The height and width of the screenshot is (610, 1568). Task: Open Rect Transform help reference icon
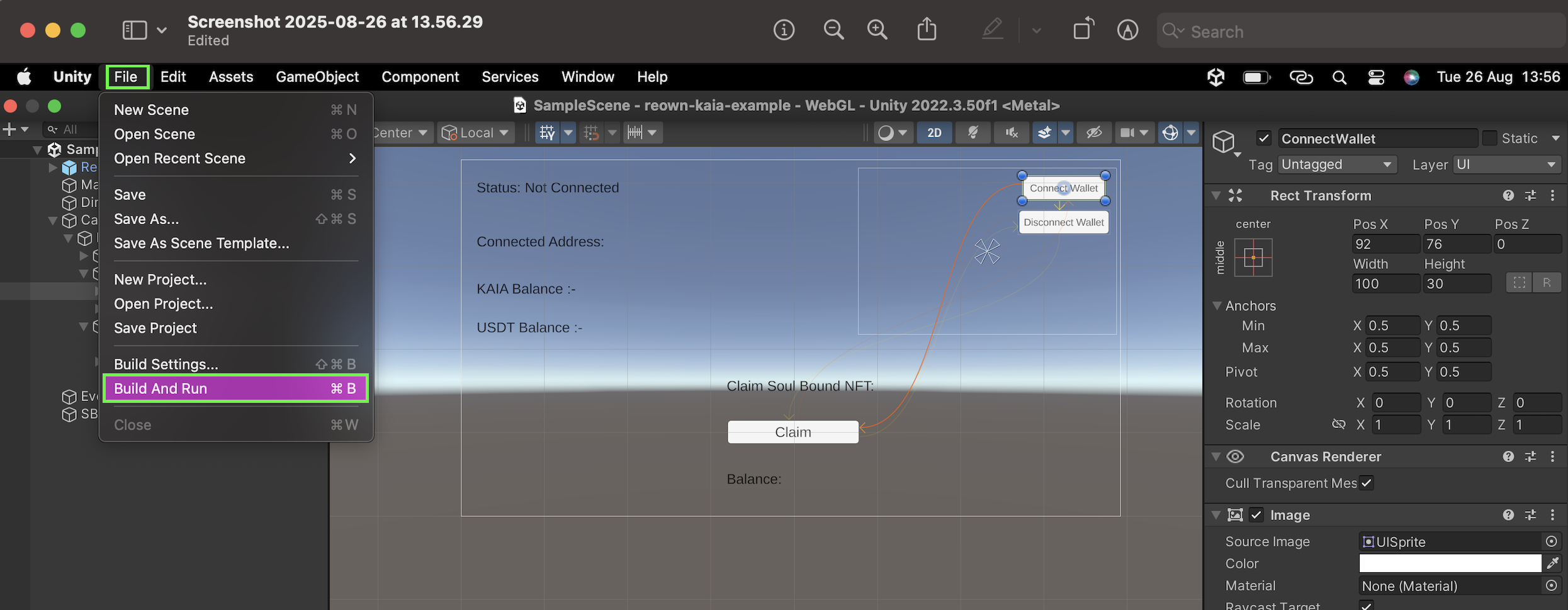[1508, 196]
